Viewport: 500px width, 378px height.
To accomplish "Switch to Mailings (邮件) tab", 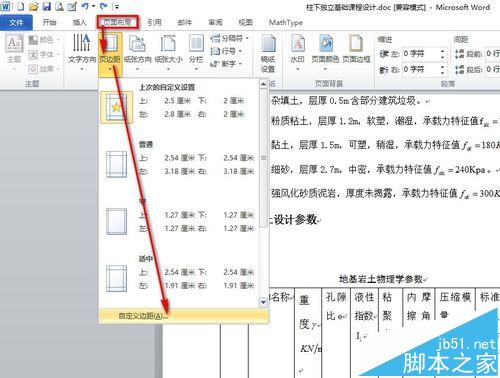I will point(185,22).
